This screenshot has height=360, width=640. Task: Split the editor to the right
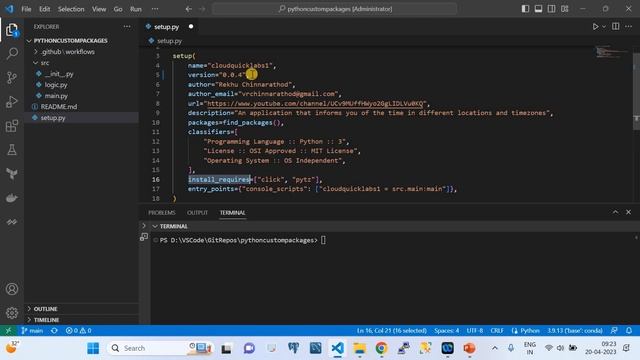[616, 27]
